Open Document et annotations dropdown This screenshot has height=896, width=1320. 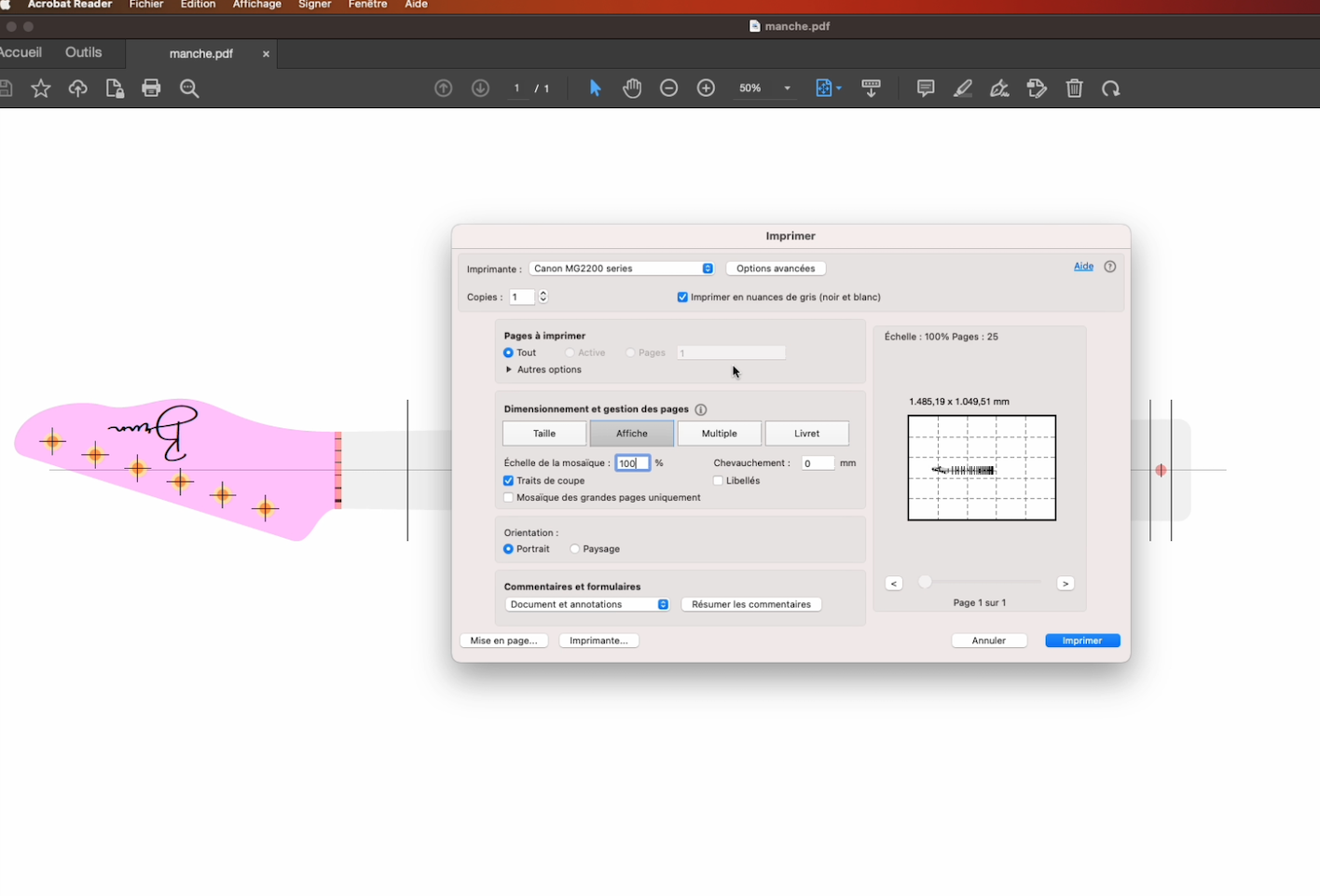point(587,604)
